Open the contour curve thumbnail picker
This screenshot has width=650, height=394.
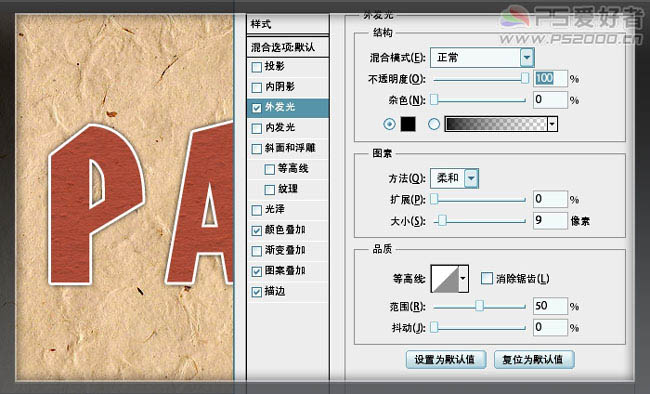click(445, 279)
